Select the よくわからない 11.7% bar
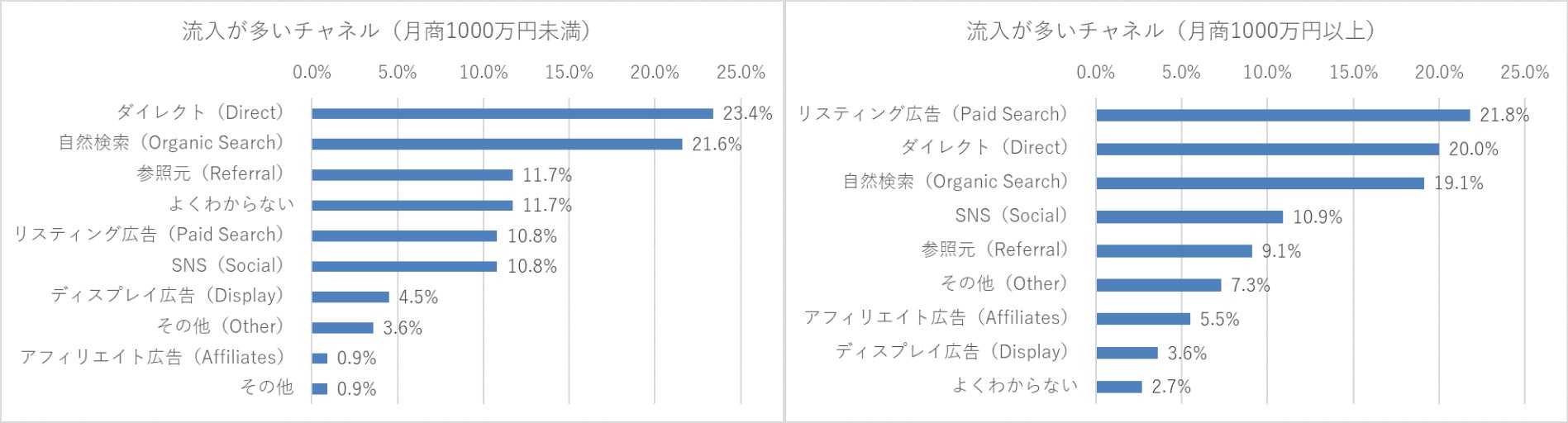1568x423 pixels. (412, 206)
